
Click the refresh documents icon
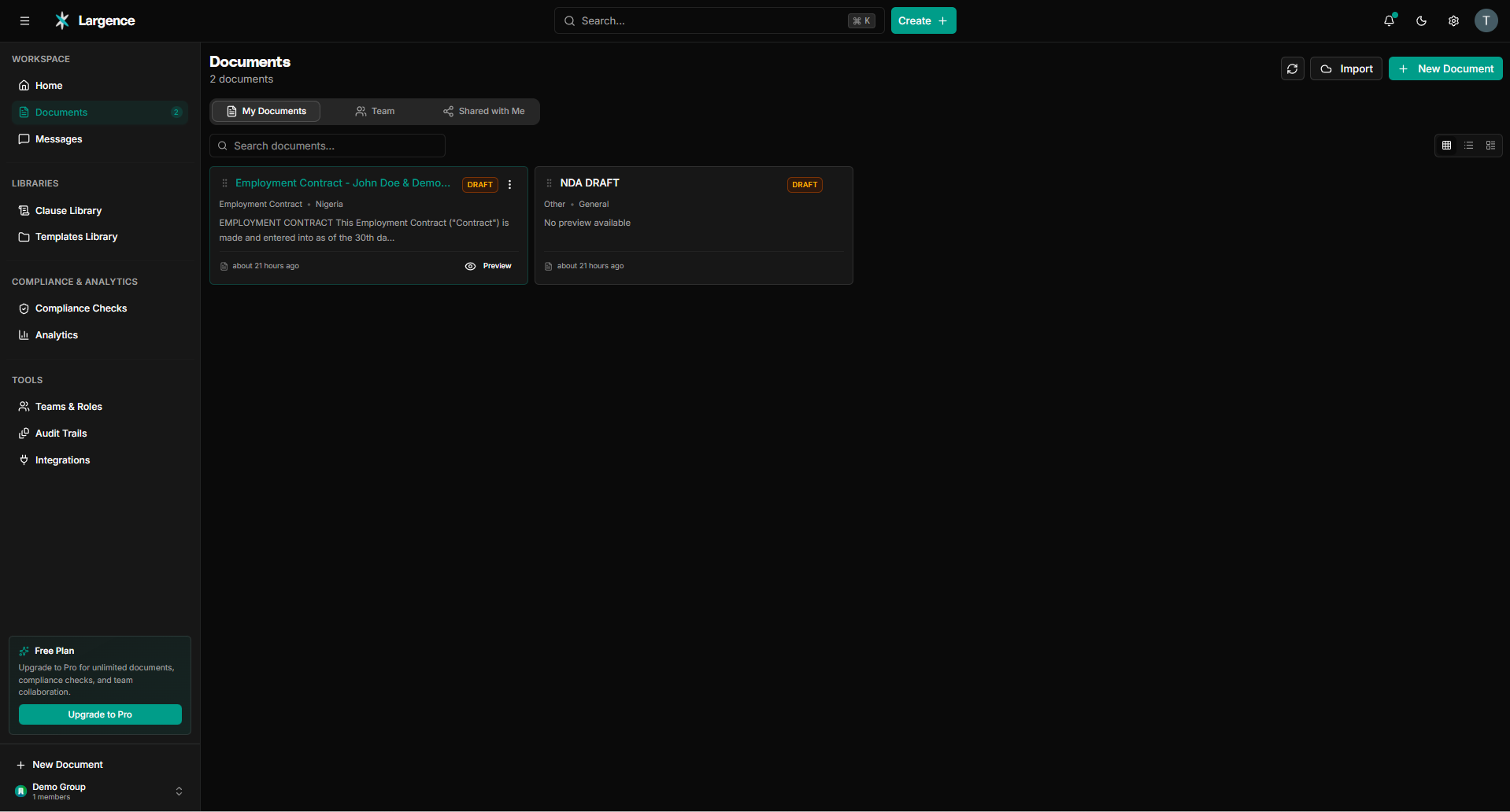point(1292,68)
